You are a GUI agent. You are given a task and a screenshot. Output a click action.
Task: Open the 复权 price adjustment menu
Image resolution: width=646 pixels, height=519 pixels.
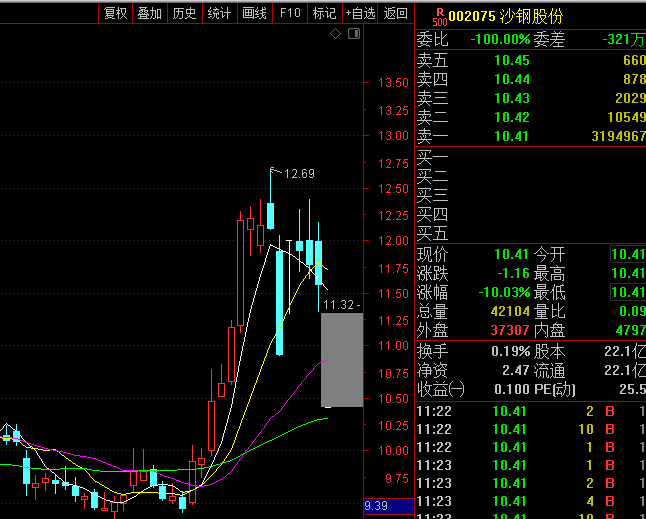tap(116, 13)
